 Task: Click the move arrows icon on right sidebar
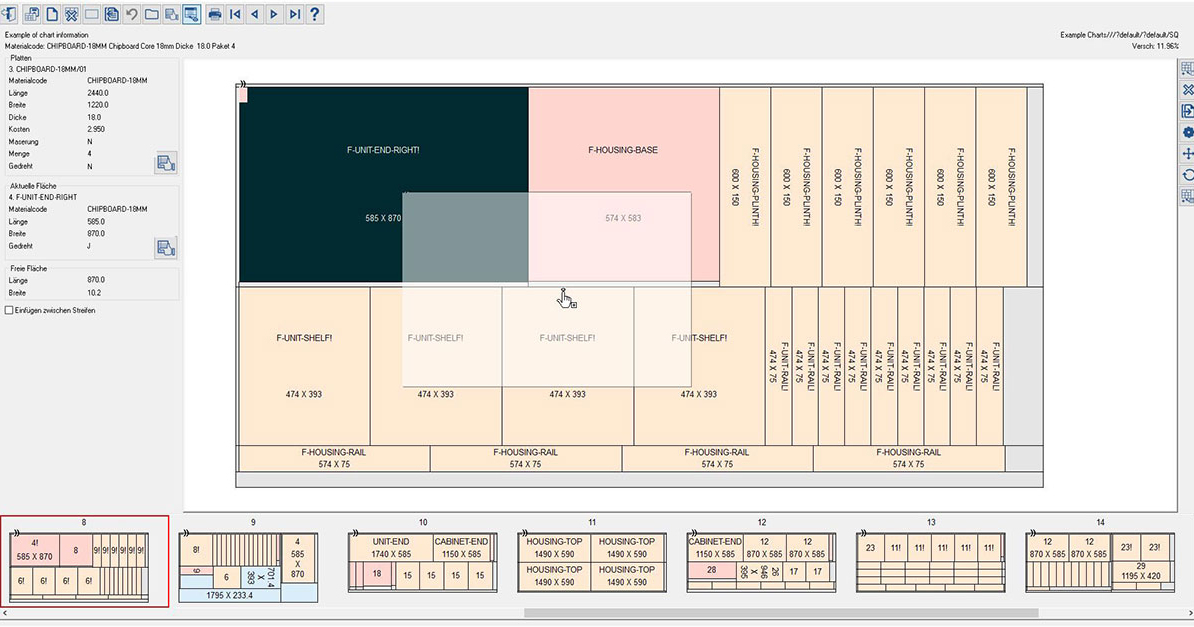(1188, 154)
